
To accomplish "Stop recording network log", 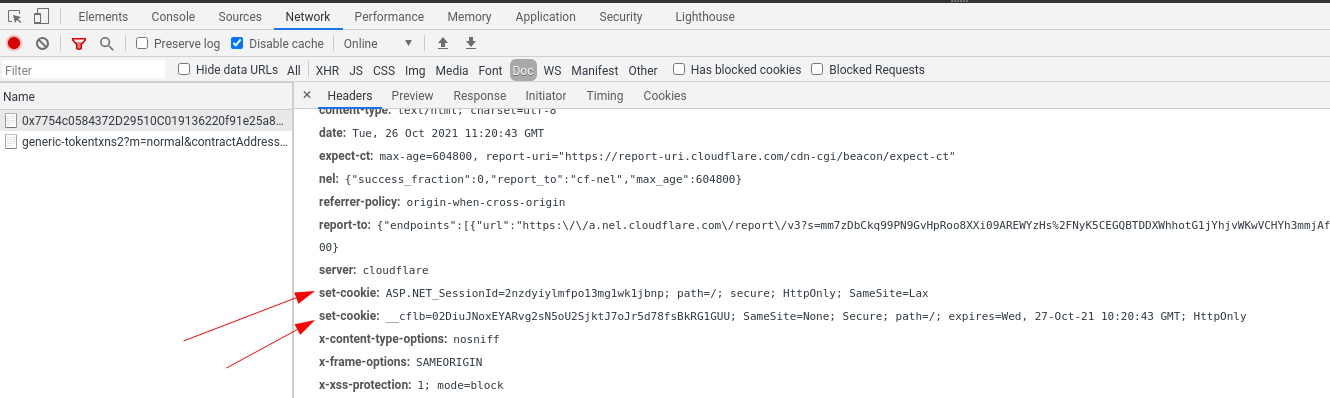I will click(x=14, y=43).
